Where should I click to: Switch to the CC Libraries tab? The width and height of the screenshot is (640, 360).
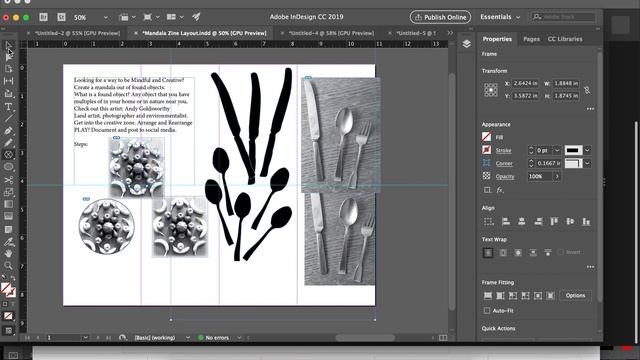click(565, 39)
